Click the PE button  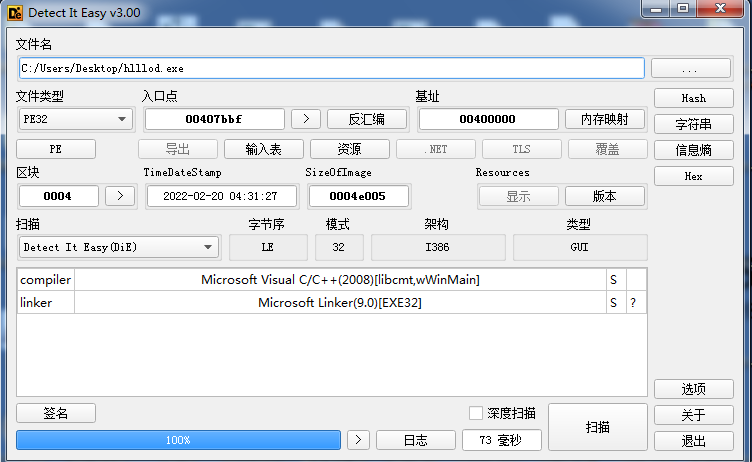click(x=56, y=149)
